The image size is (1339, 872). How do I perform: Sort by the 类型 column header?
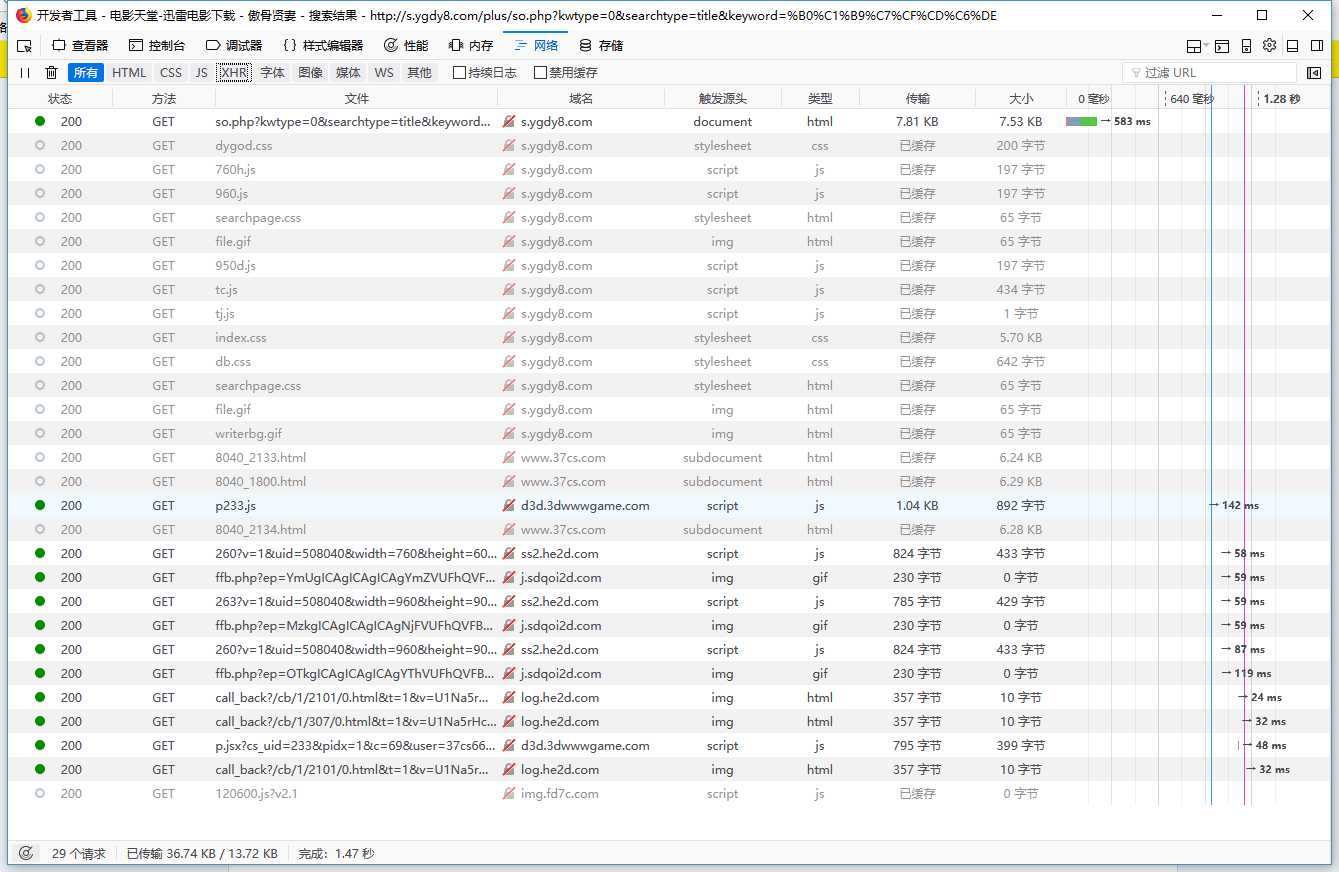[x=820, y=98]
